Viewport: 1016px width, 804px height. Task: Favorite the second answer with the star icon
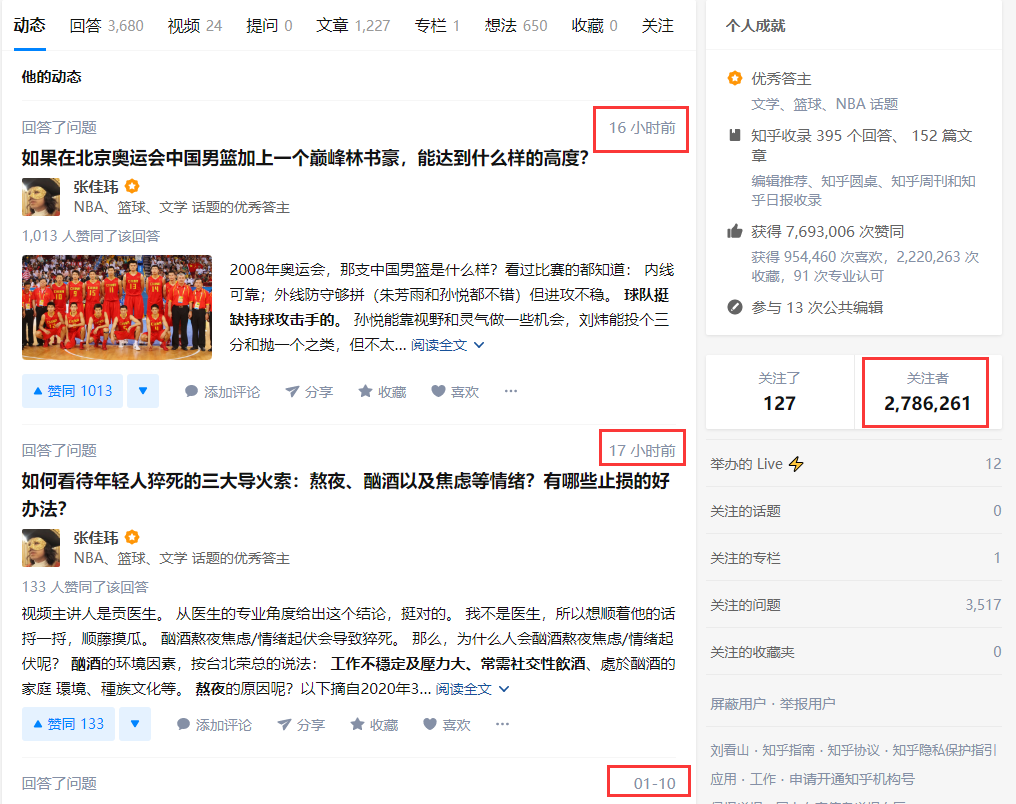pos(374,724)
